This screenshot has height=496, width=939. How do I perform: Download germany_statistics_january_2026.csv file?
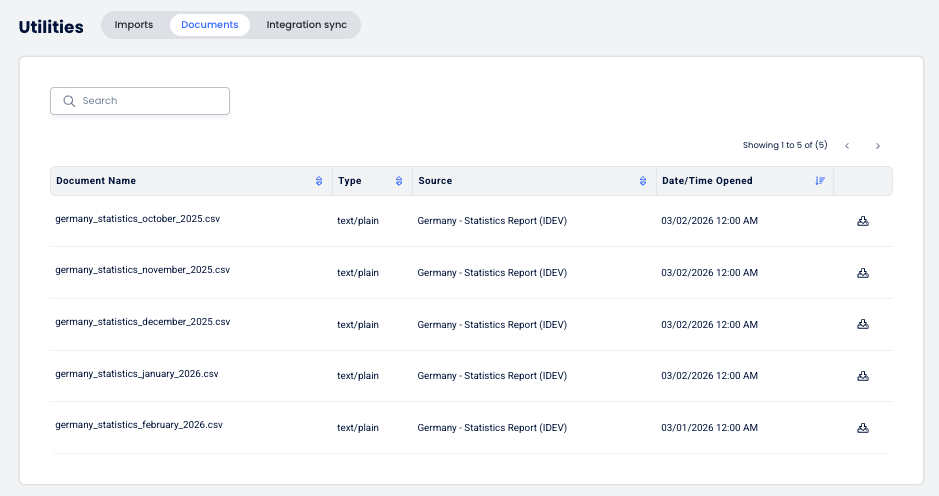(863, 376)
